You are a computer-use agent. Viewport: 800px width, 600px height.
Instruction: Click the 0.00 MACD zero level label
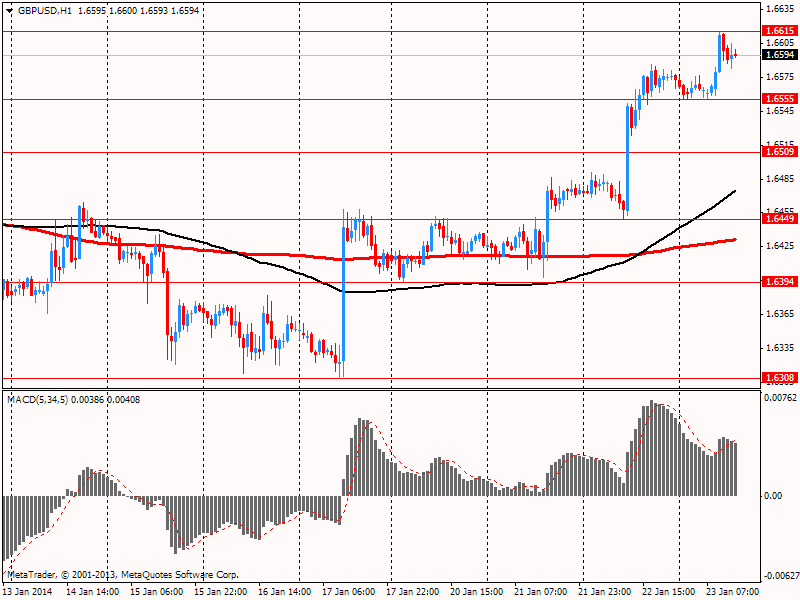(774, 496)
